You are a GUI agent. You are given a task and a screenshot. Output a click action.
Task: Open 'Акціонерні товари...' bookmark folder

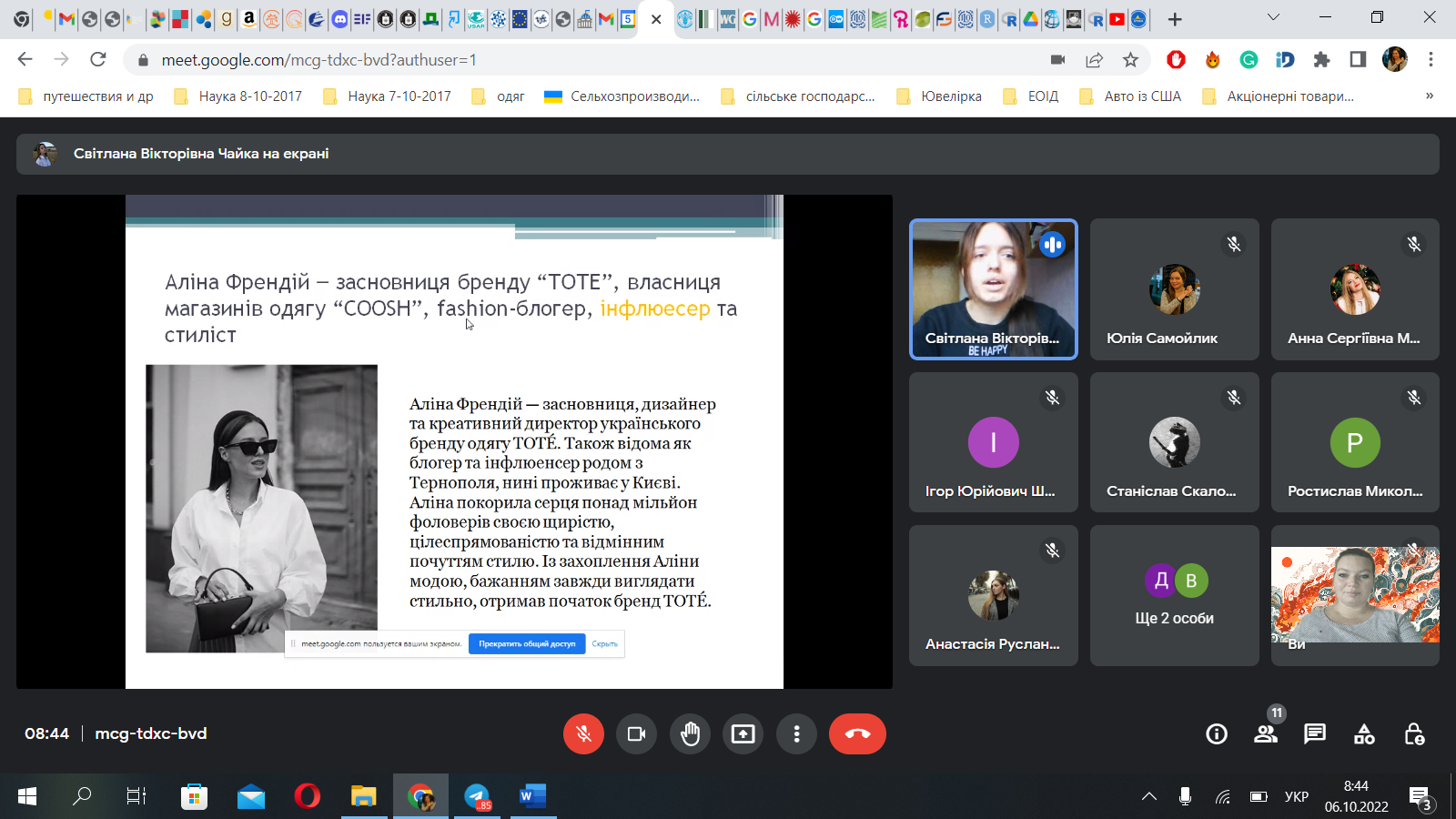[1278, 96]
